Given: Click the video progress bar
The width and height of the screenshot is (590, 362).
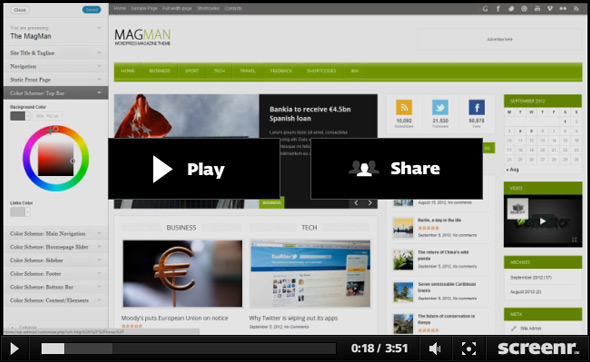Looking at the screenshot, I should coord(188,348).
